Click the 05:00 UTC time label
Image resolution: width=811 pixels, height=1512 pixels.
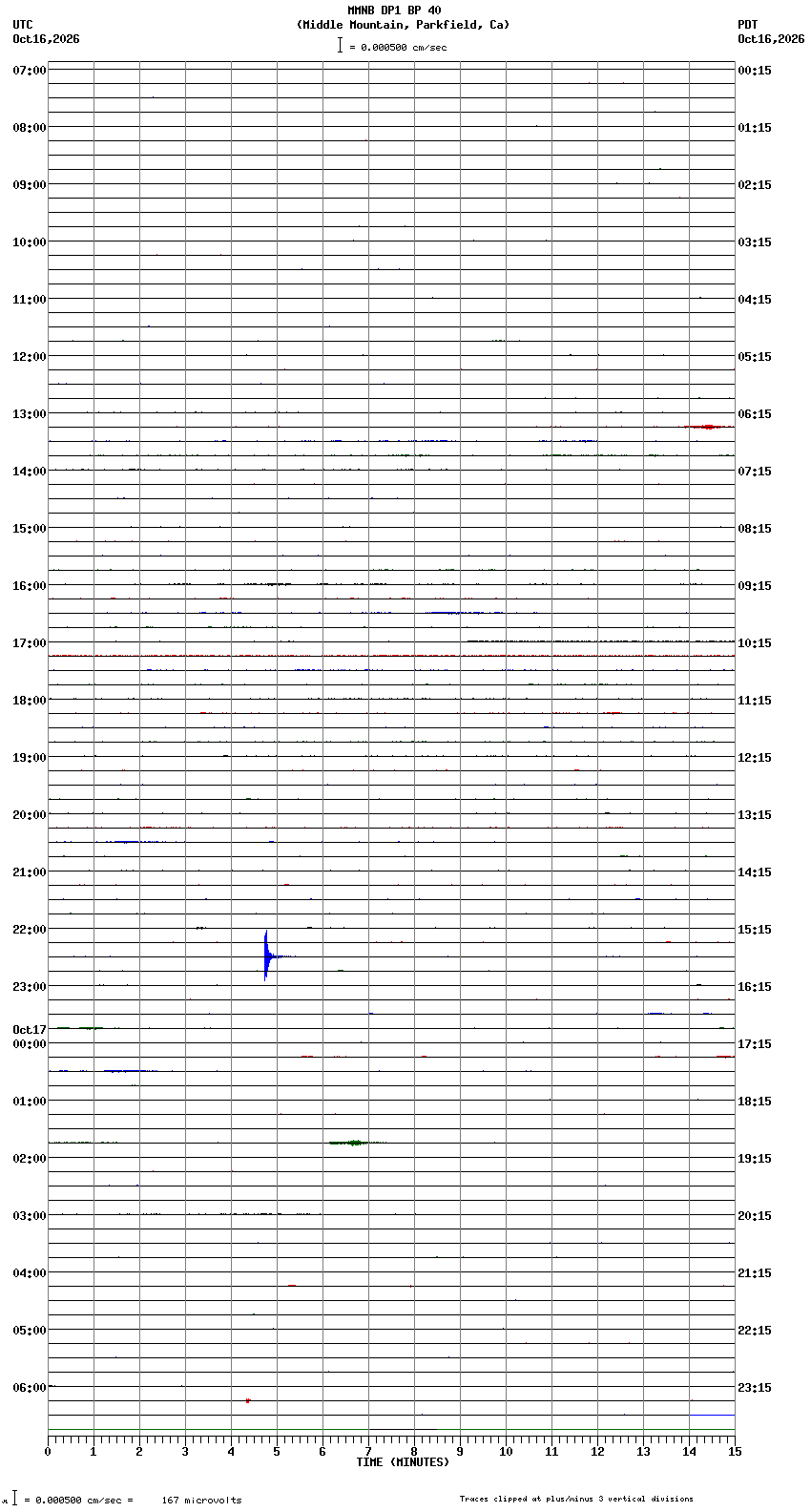(x=30, y=1331)
